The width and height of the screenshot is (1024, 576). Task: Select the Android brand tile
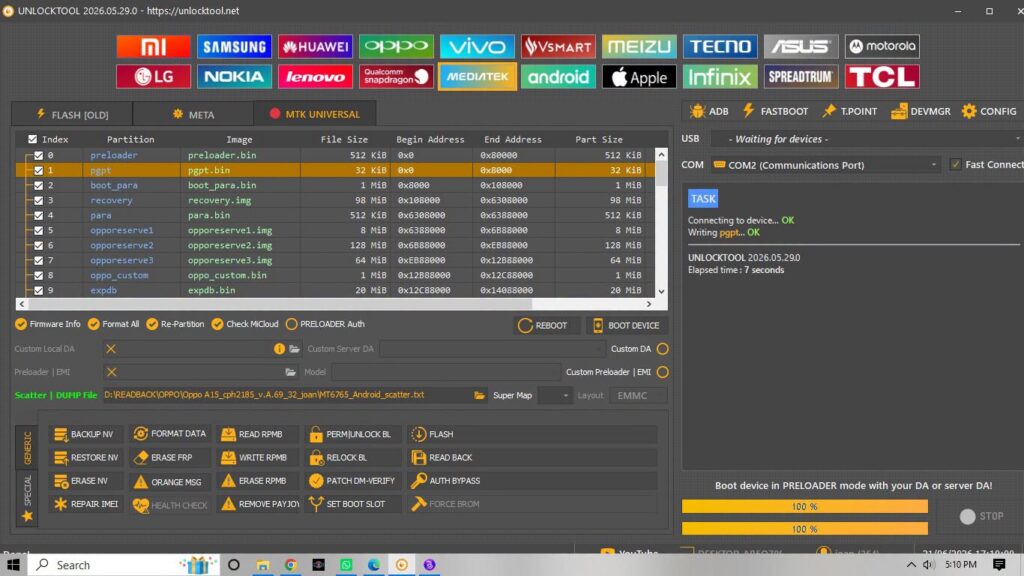(558, 76)
